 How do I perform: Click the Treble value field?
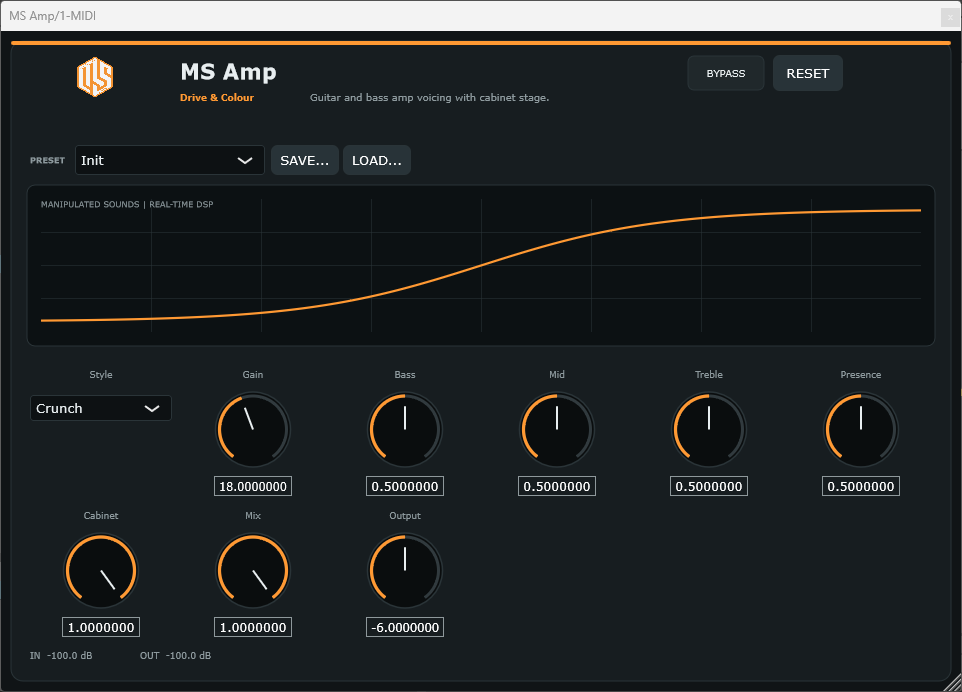(709, 486)
